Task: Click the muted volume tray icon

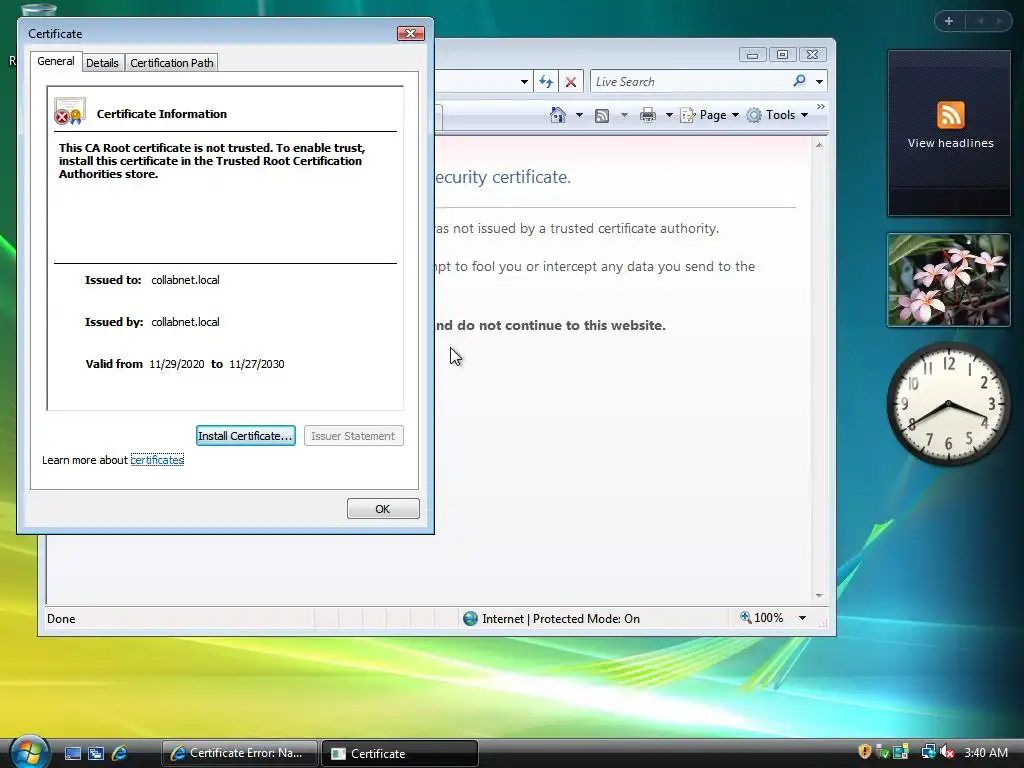Action: pos(948,752)
